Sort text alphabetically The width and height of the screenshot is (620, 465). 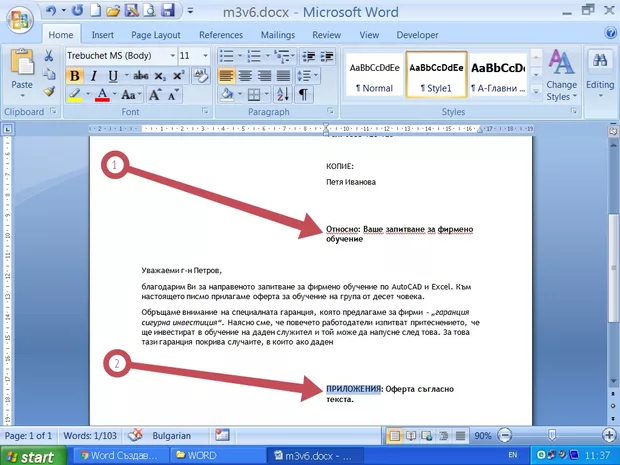(283, 95)
